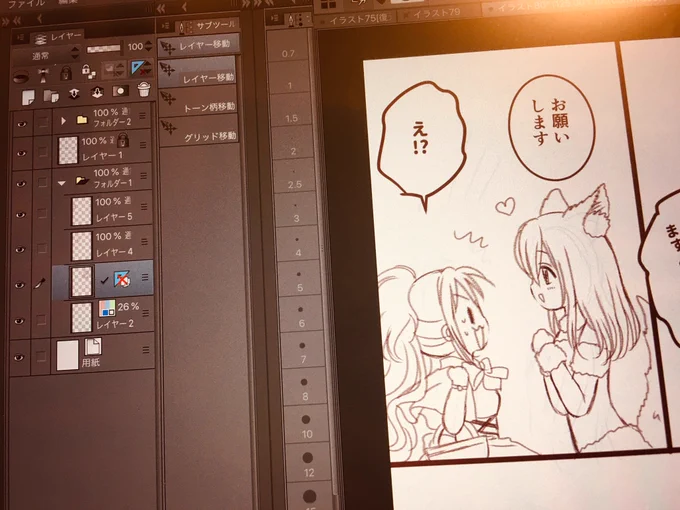Viewport: 680px width, 510px height.
Task: Create a new layer folder
Action: click(51, 95)
